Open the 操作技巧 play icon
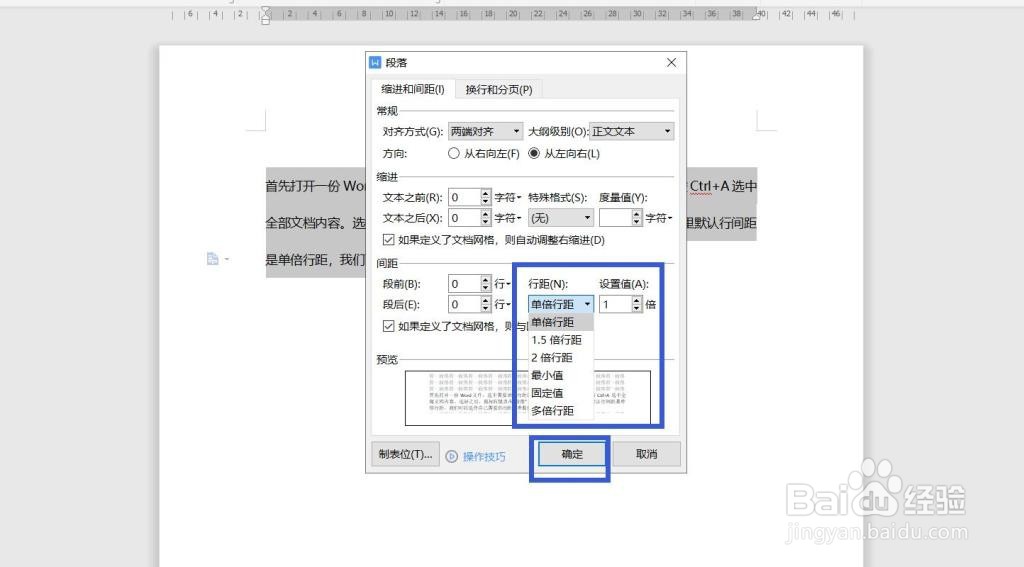 point(452,457)
